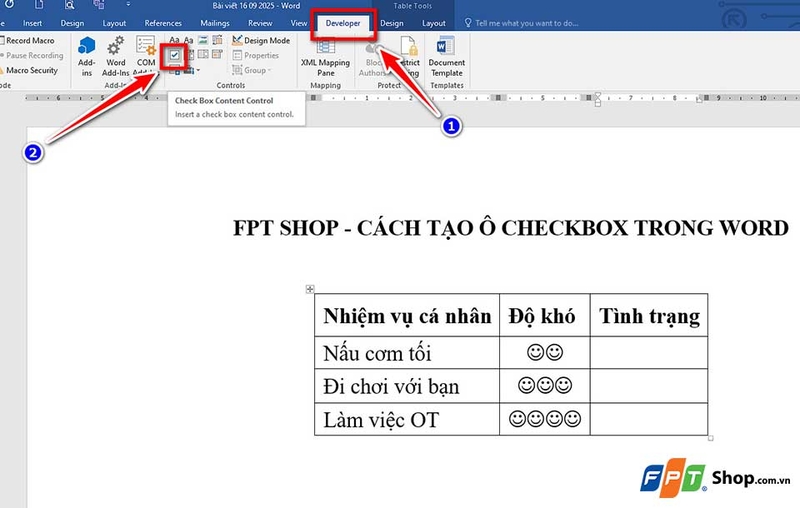Switch to the Design tab next to Insert

click(72, 23)
